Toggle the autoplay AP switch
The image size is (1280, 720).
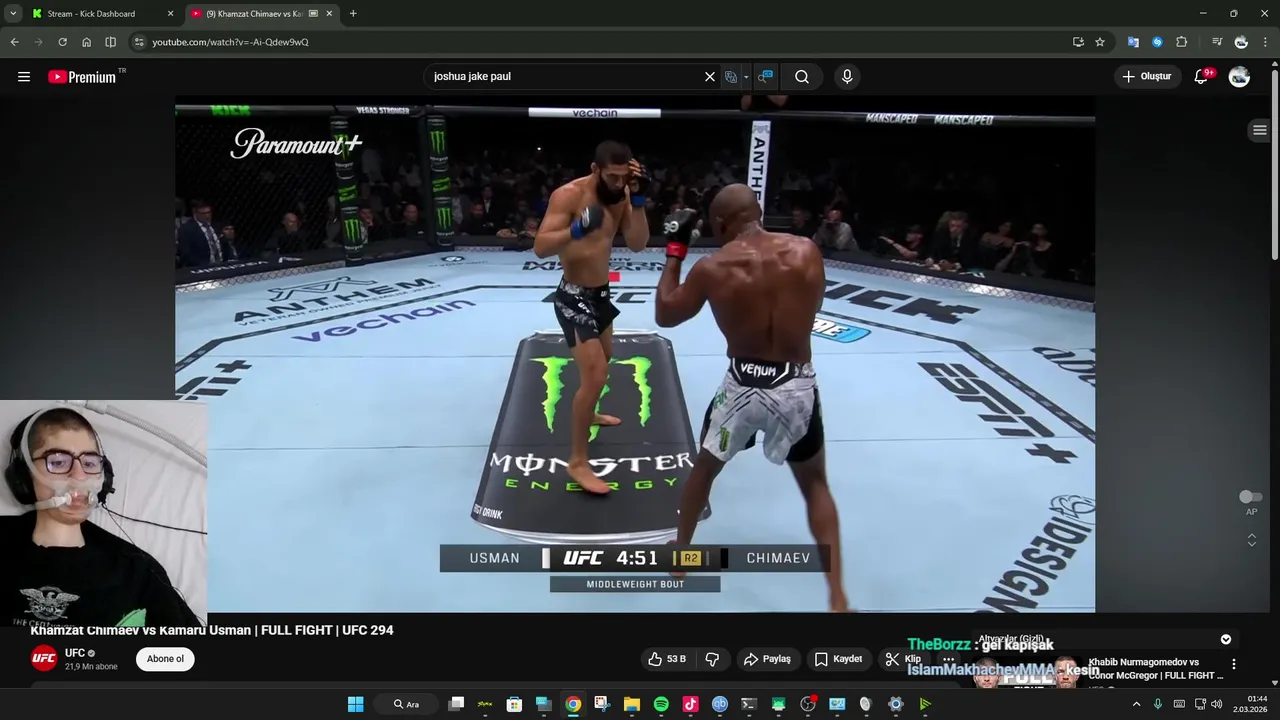point(1250,497)
